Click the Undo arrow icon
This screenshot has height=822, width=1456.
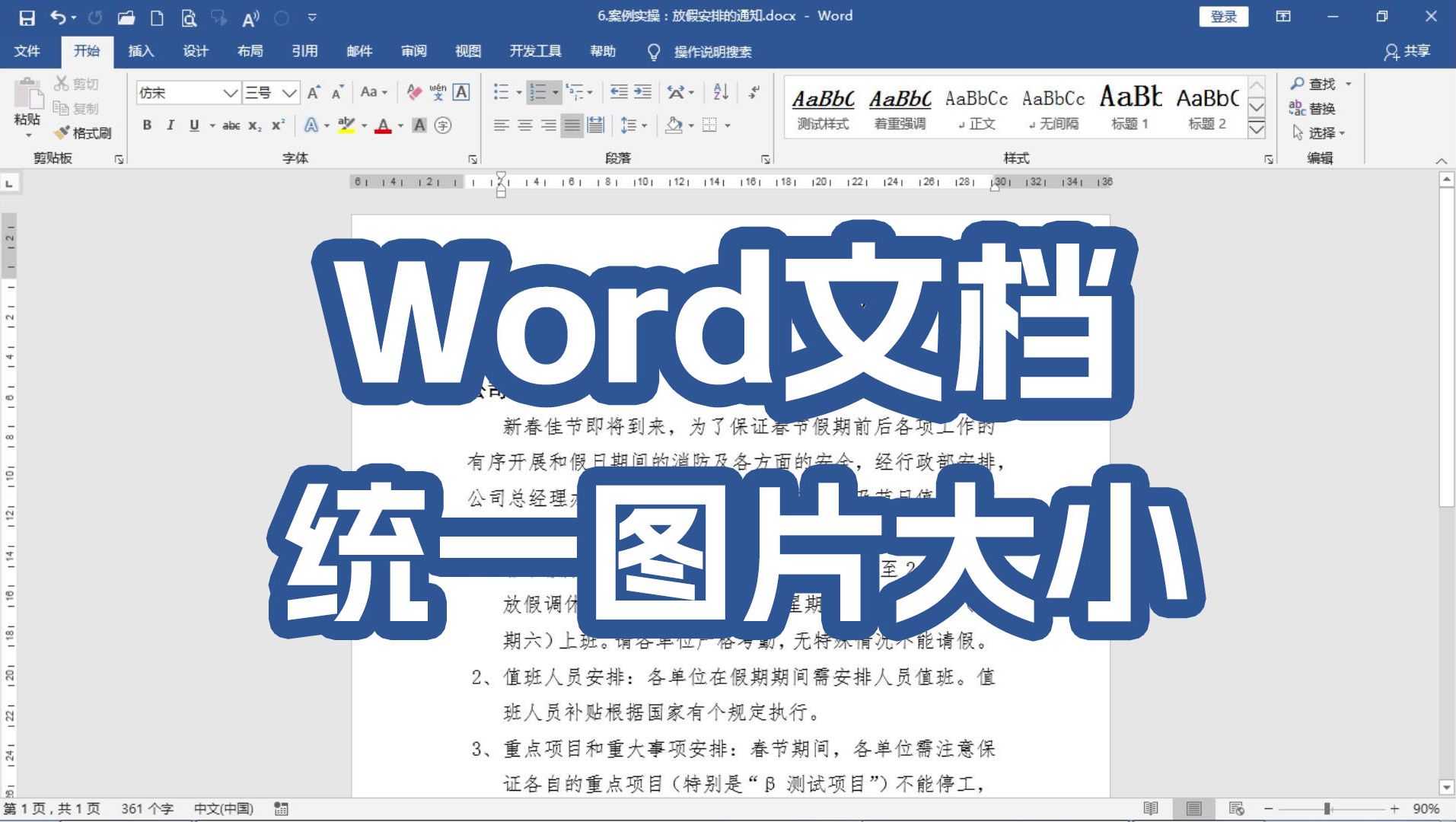[58, 17]
